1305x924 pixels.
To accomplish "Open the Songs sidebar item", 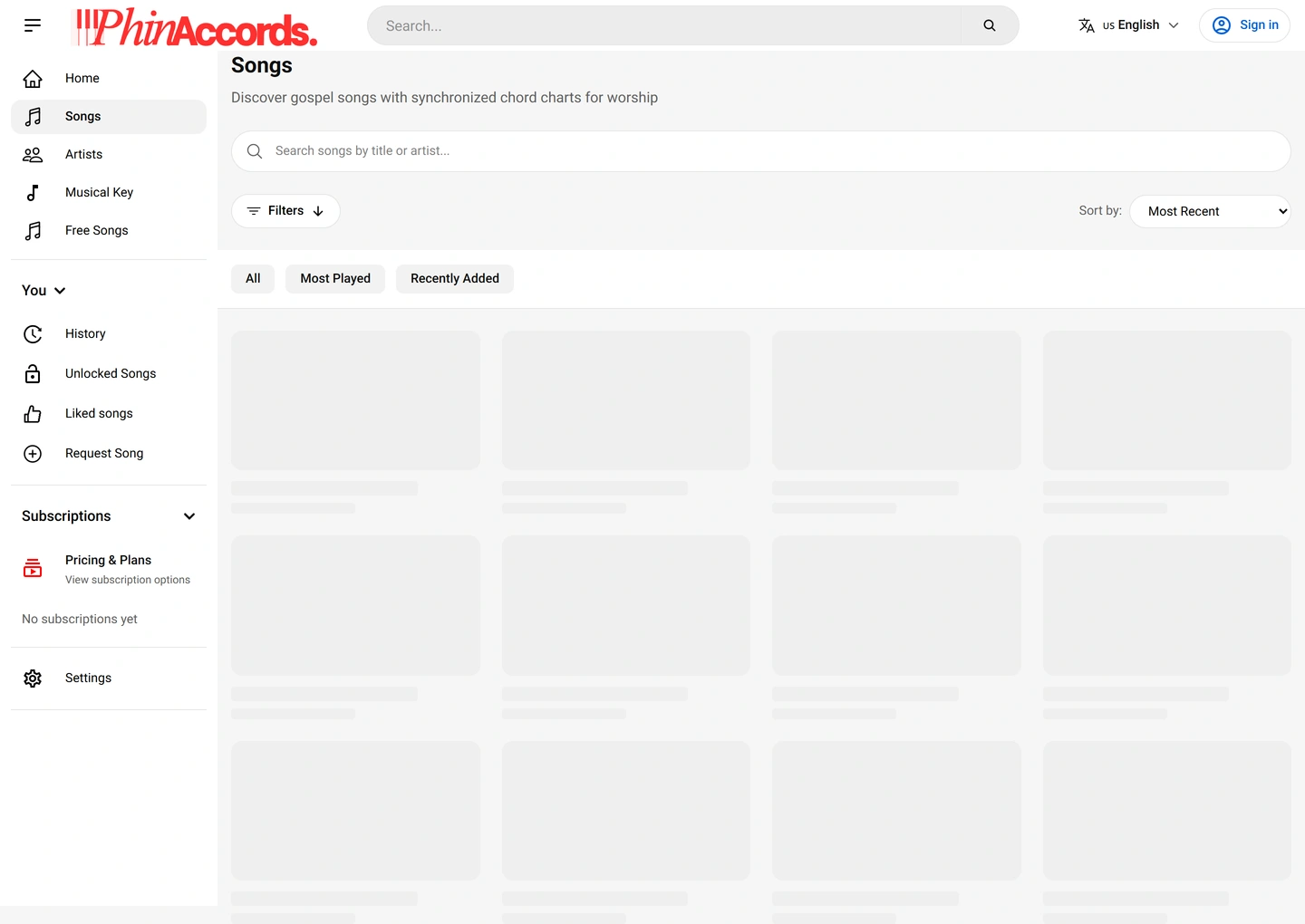I will click(109, 117).
